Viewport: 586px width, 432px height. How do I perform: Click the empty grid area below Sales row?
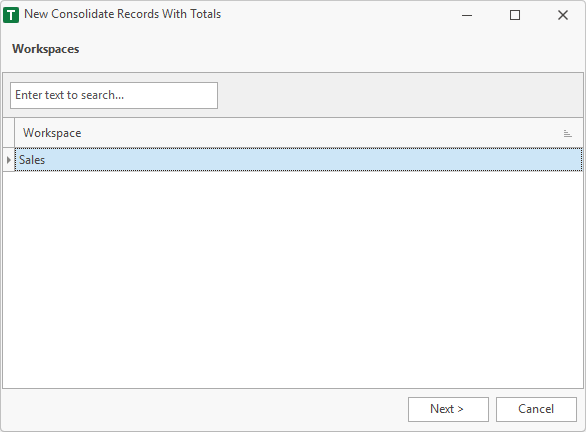click(x=293, y=280)
